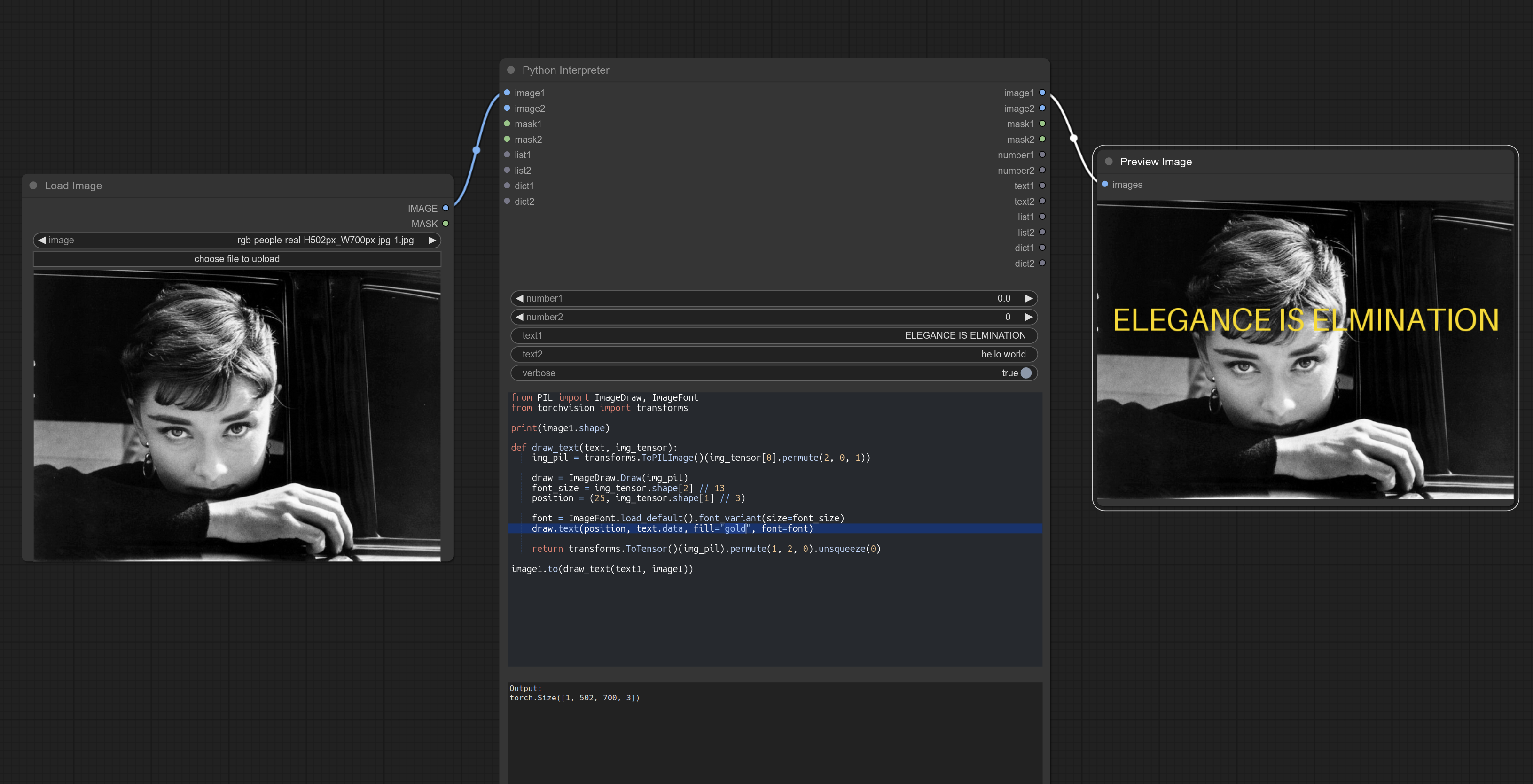This screenshot has width=1533, height=784.
Task: Click the def draw_text function definition line
Action: pos(594,448)
